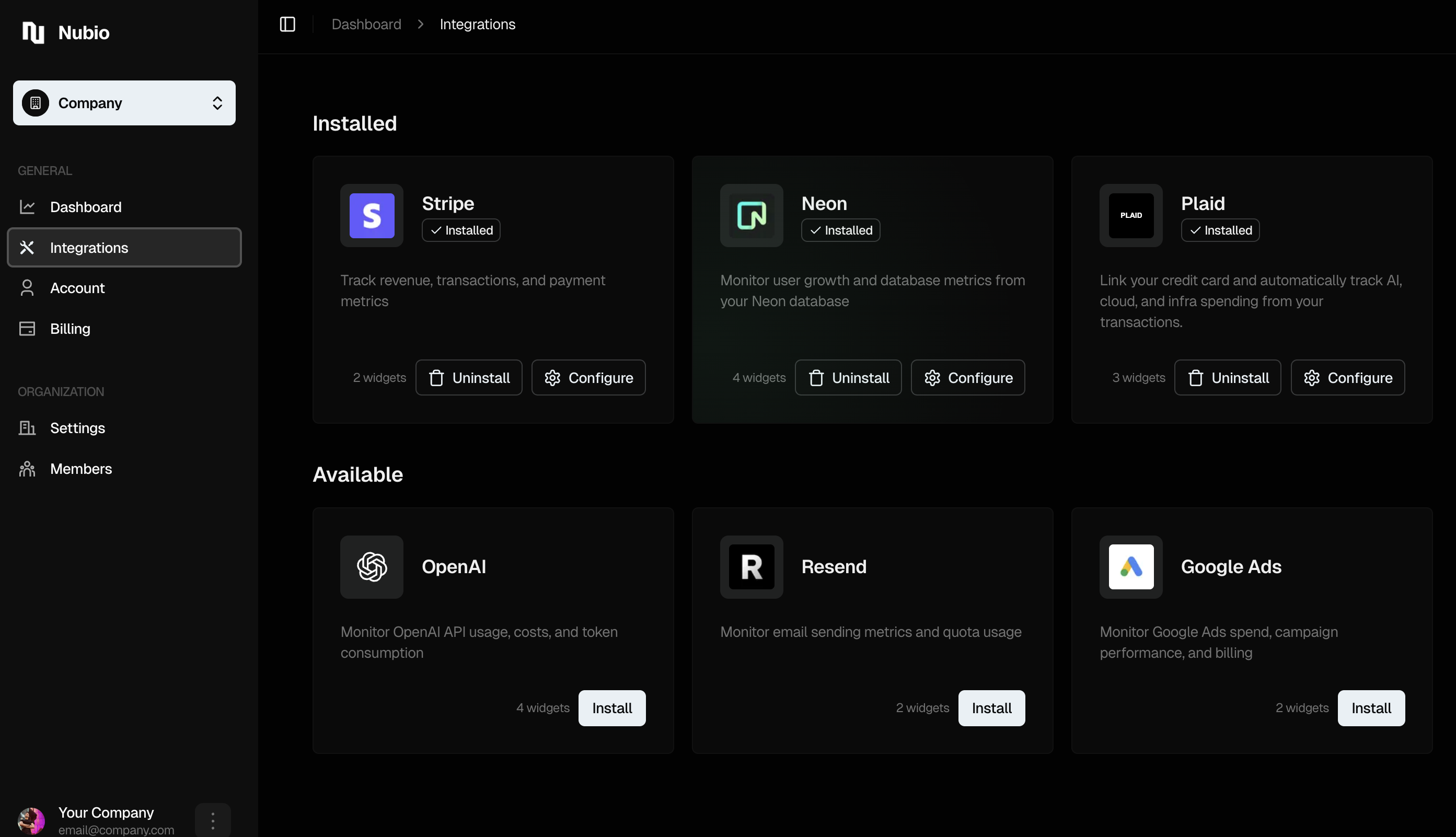Click the user avatar thumbnail at bottom

pos(31,820)
